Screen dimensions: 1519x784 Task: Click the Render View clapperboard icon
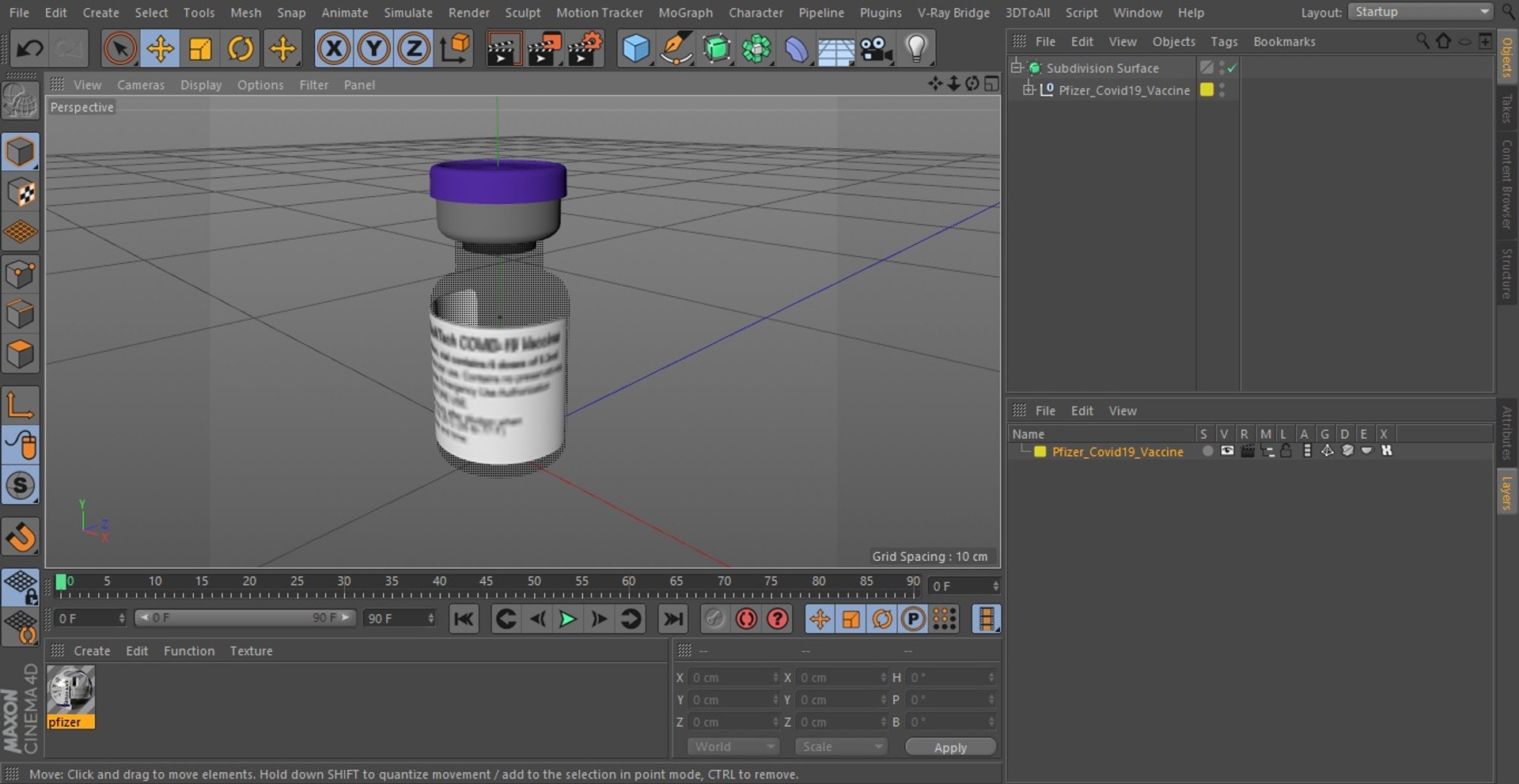(x=502, y=49)
